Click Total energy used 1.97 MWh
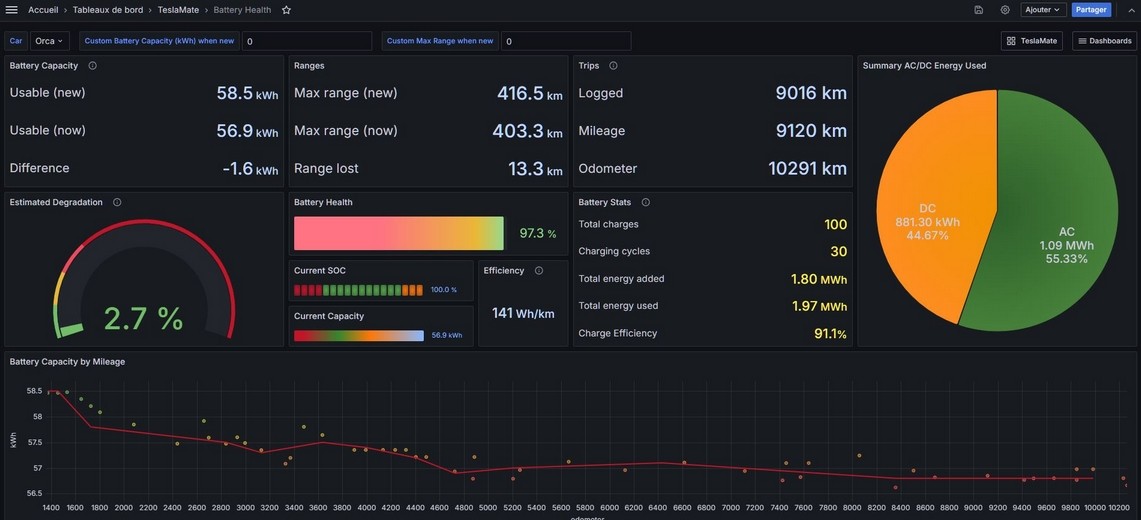 (819, 306)
